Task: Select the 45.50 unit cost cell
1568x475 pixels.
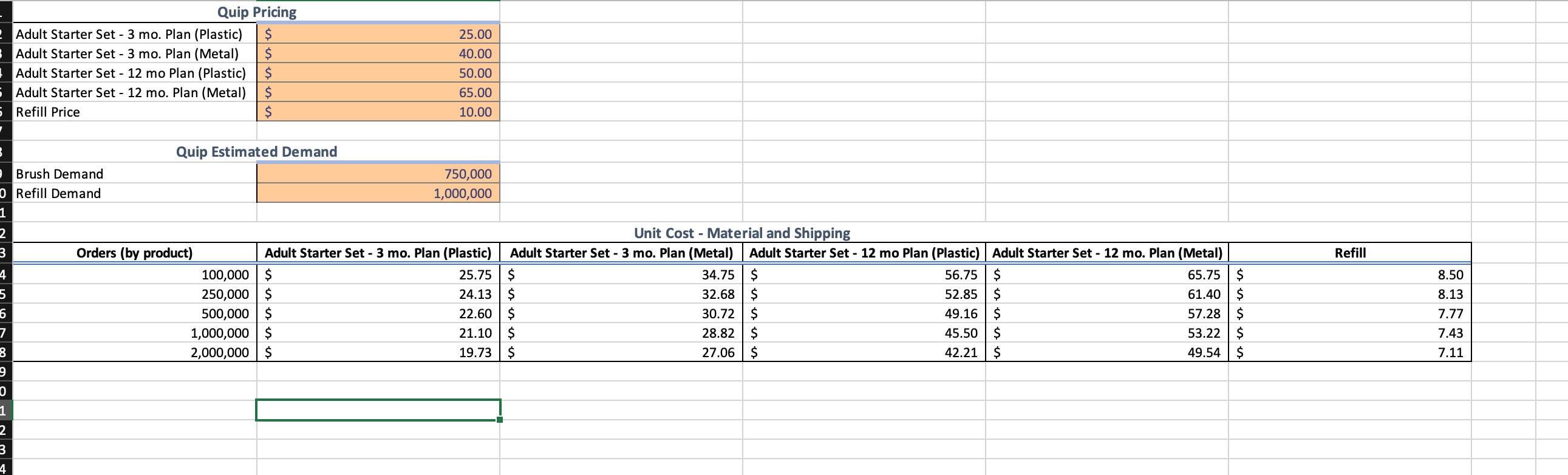Action: coord(864,333)
